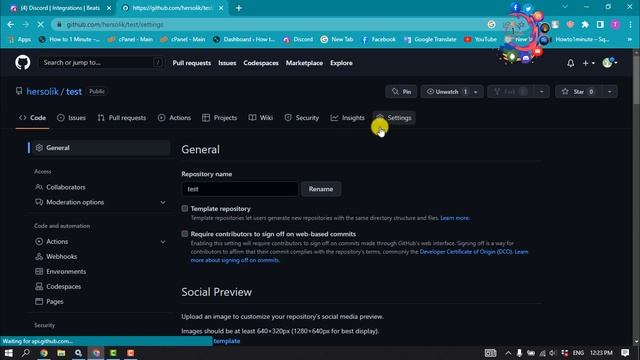Open Pull requests in top navigation

191,63
